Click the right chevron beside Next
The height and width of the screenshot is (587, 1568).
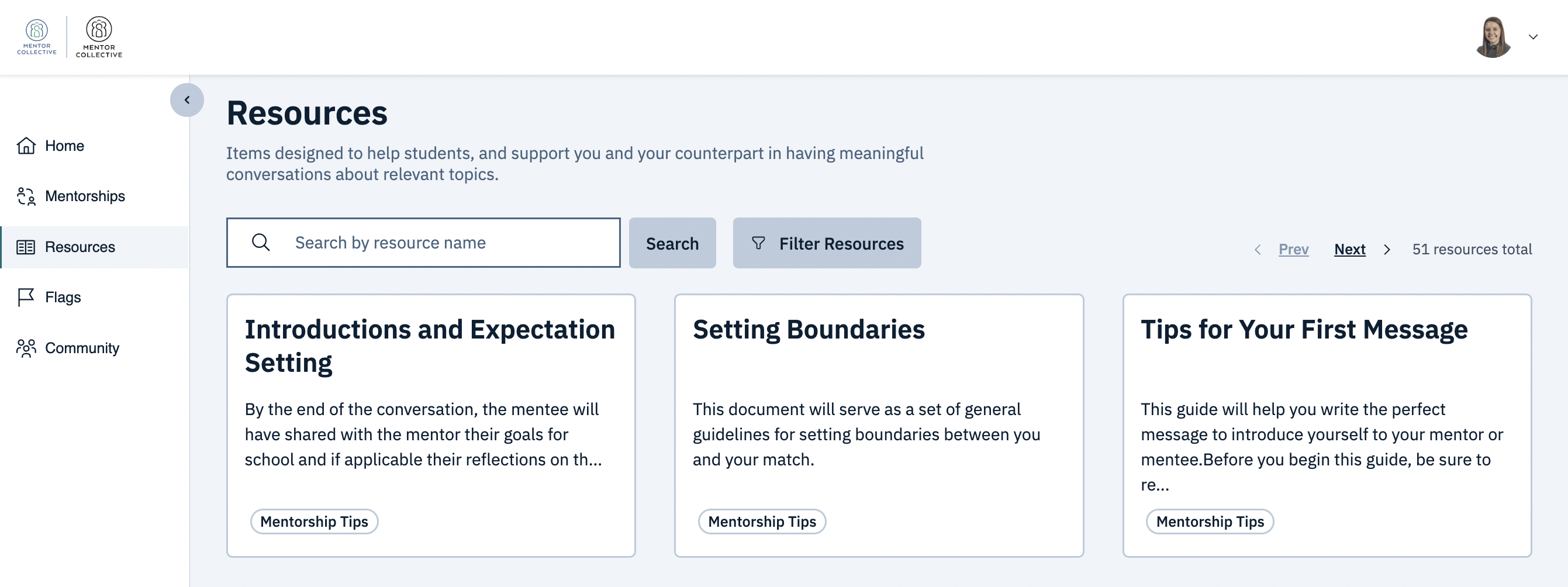point(1387,250)
